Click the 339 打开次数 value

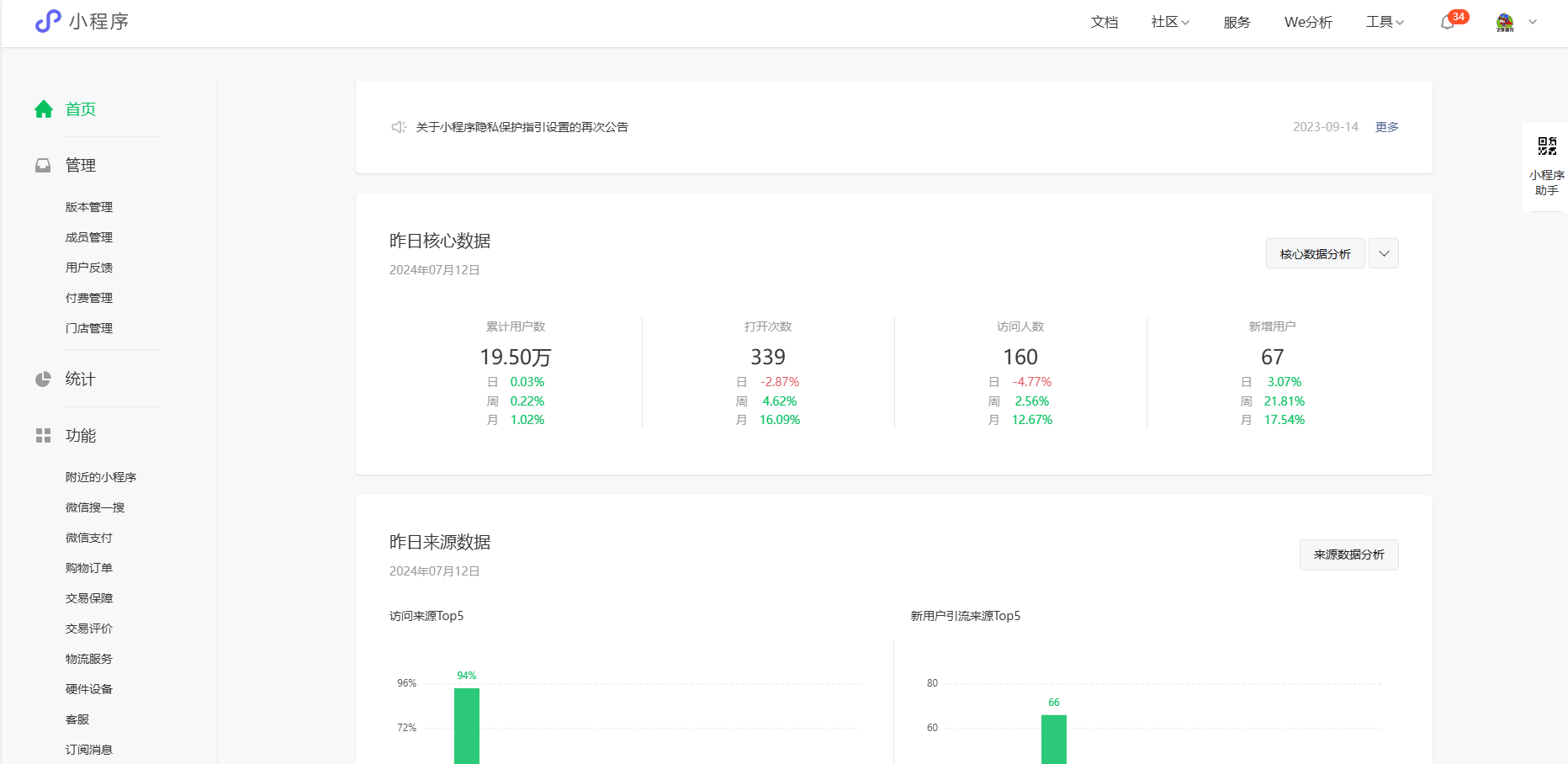768,357
